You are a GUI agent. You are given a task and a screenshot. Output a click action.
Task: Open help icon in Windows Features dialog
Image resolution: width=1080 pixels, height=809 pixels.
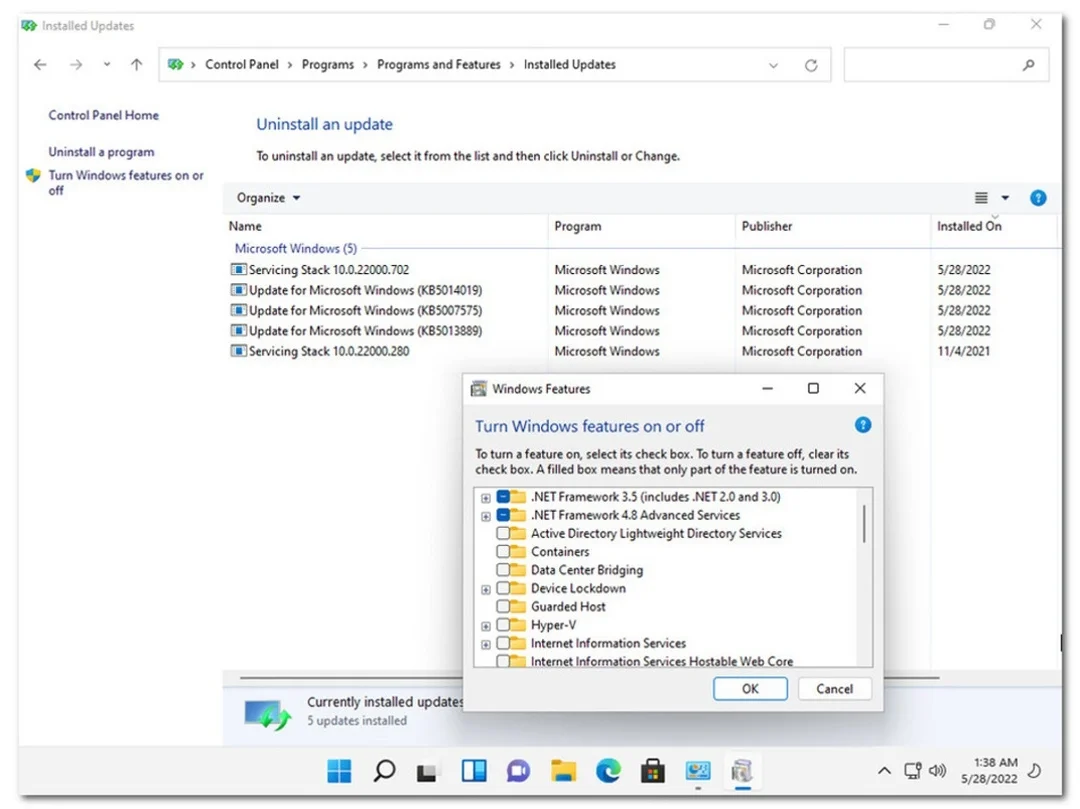[x=863, y=425]
